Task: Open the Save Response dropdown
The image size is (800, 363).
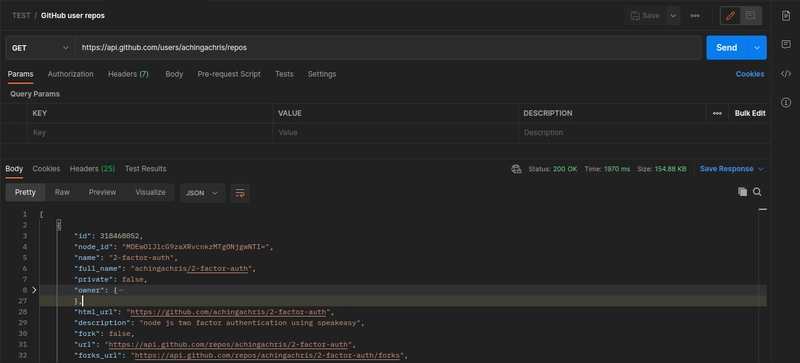Action: pyautogui.click(x=732, y=169)
